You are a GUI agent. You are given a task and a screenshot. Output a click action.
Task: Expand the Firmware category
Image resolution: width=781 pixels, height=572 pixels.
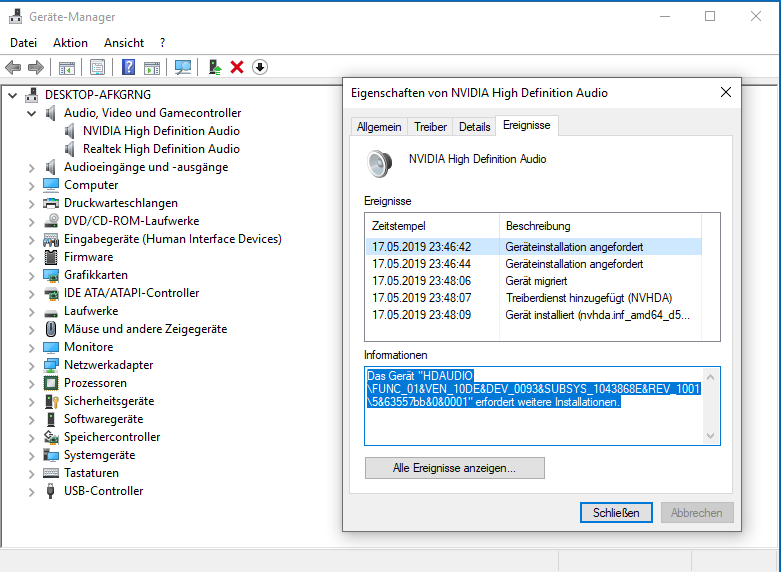[x=31, y=258]
